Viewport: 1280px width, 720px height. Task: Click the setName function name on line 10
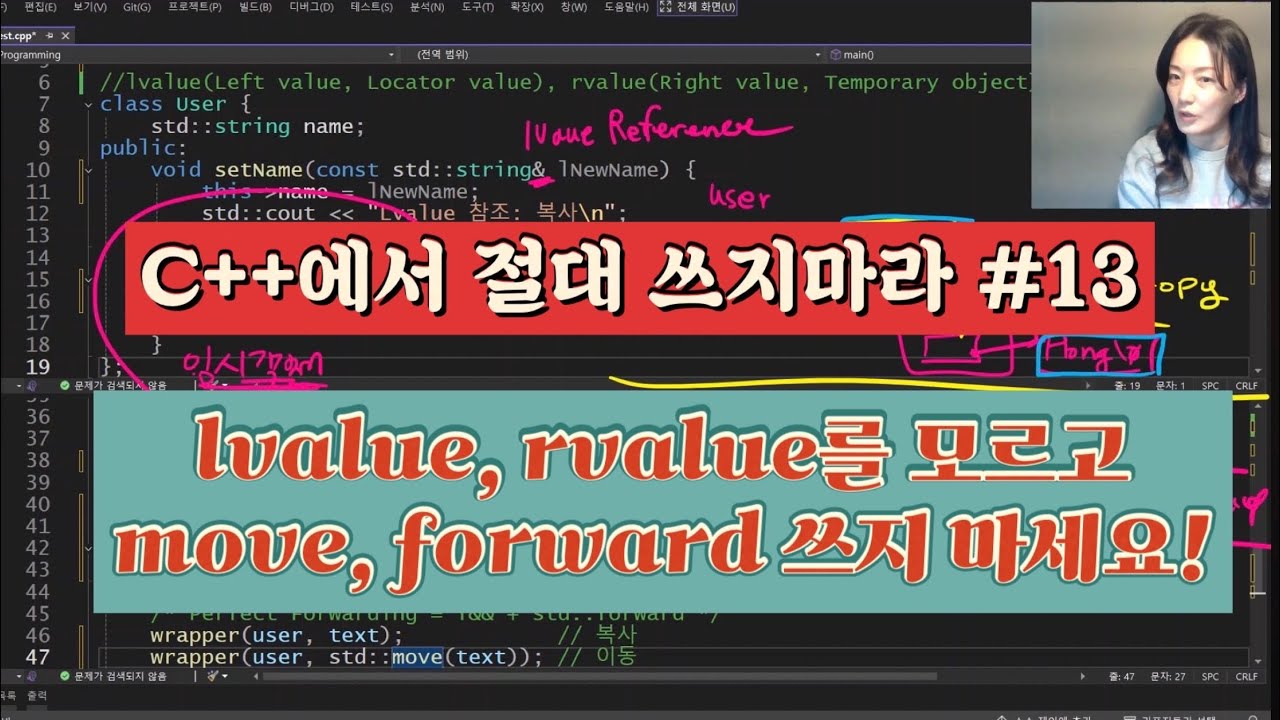click(257, 170)
